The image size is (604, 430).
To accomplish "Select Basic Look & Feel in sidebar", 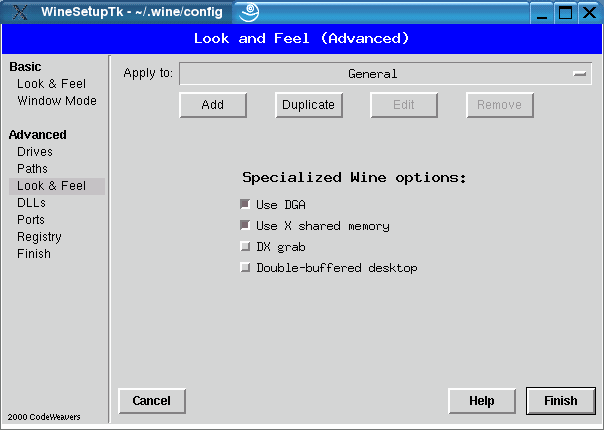I will pyautogui.click(x=51, y=84).
